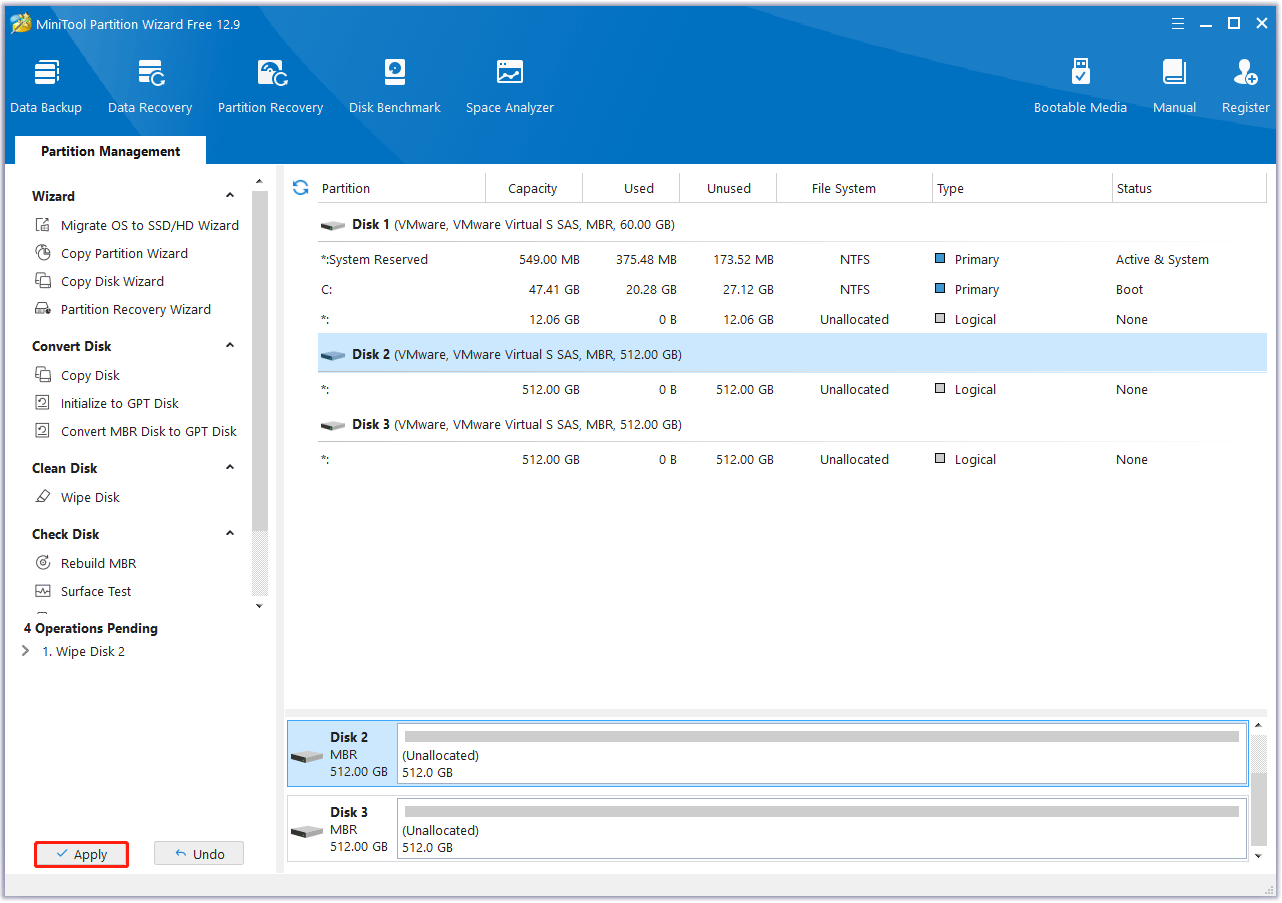Click the Unused column header

[729, 188]
